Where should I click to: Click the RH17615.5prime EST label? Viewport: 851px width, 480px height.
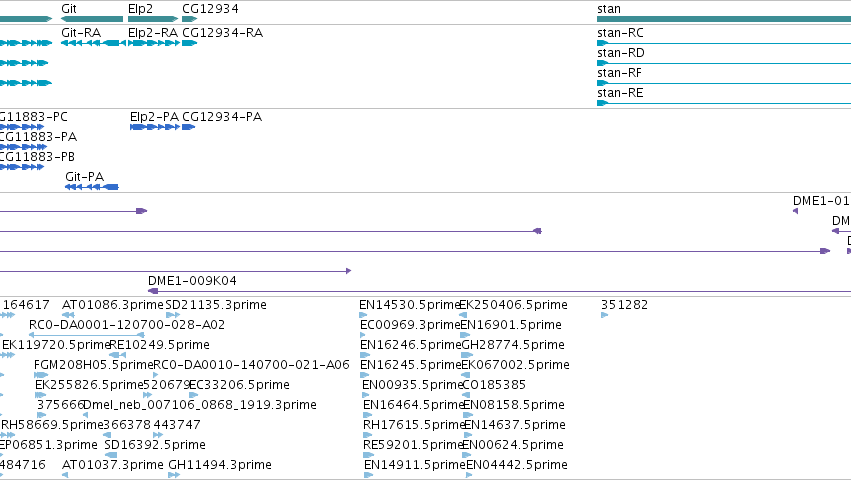414,425
